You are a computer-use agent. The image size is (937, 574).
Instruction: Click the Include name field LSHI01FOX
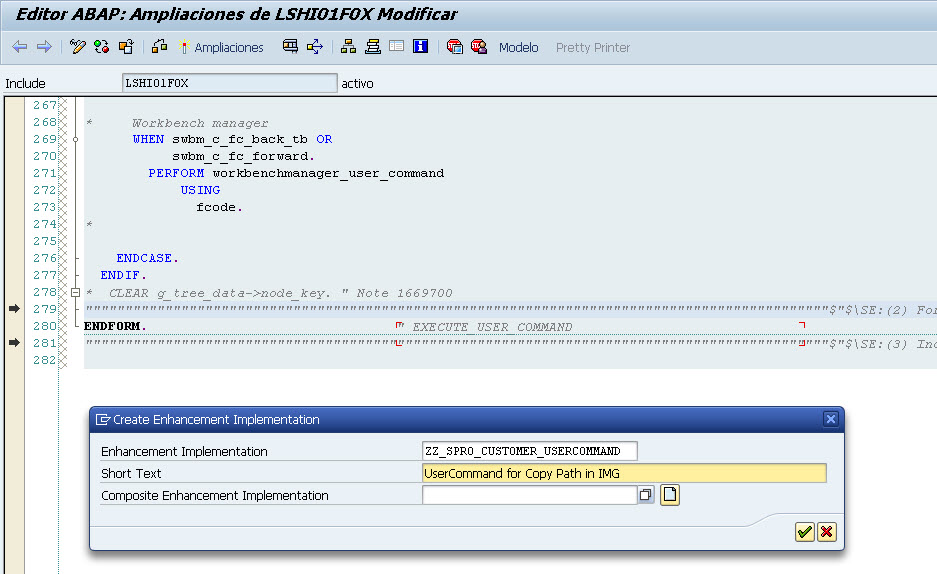click(229, 83)
